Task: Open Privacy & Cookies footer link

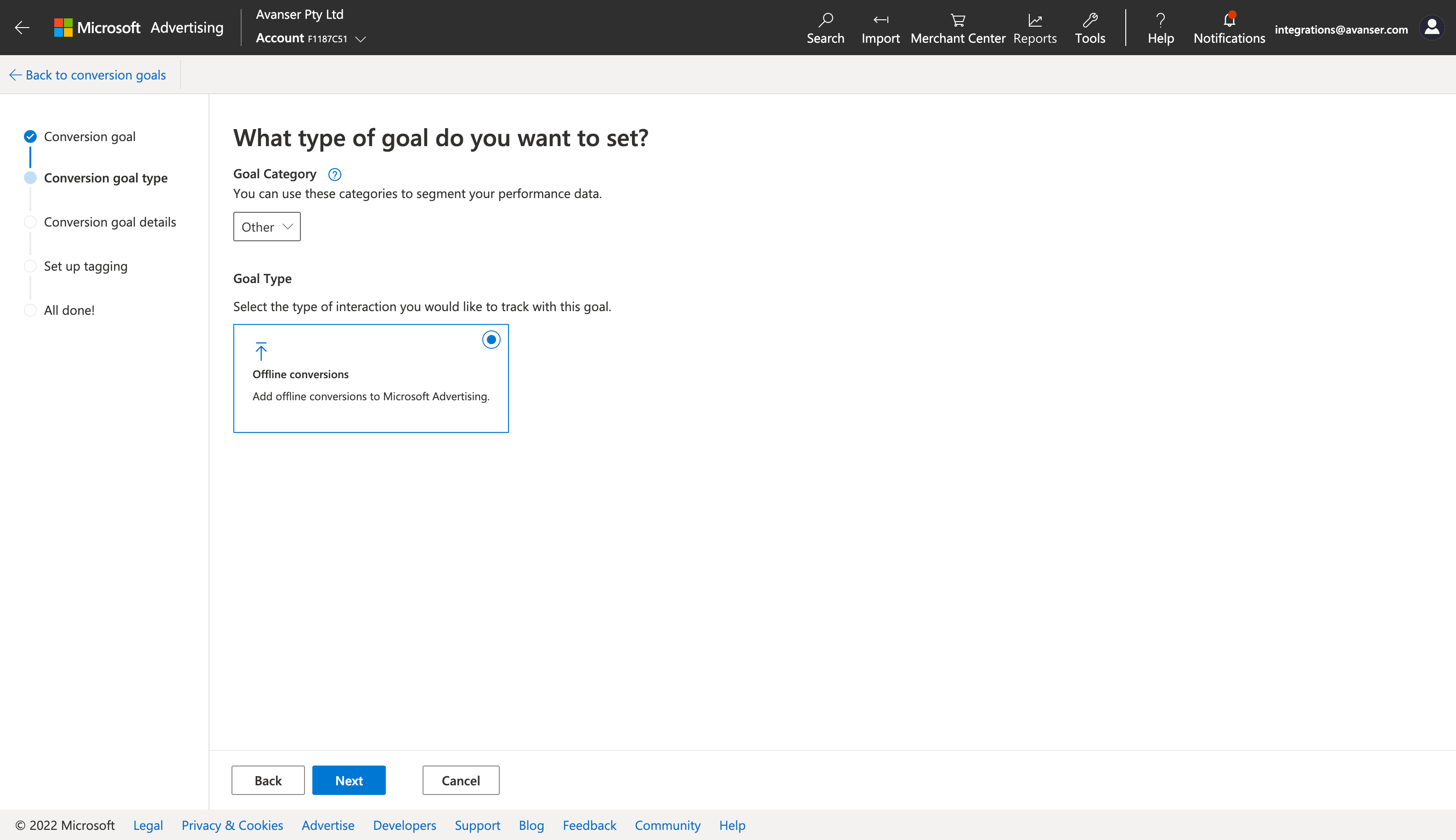Action: pos(232,825)
